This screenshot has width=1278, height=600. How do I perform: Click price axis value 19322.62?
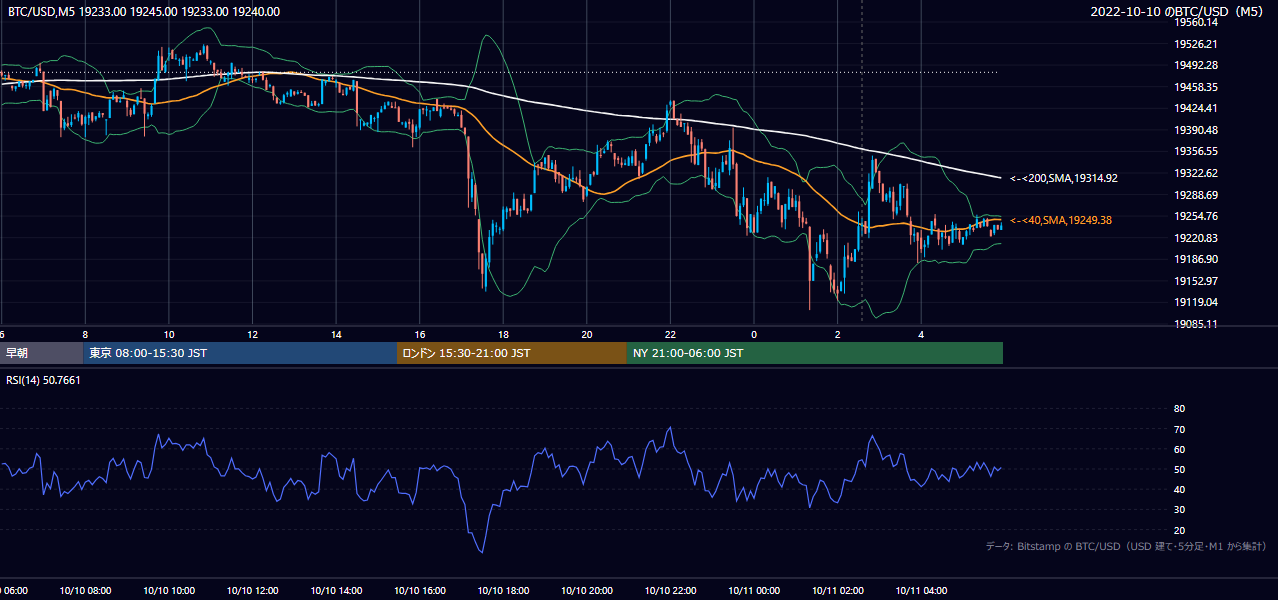(x=1195, y=173)
